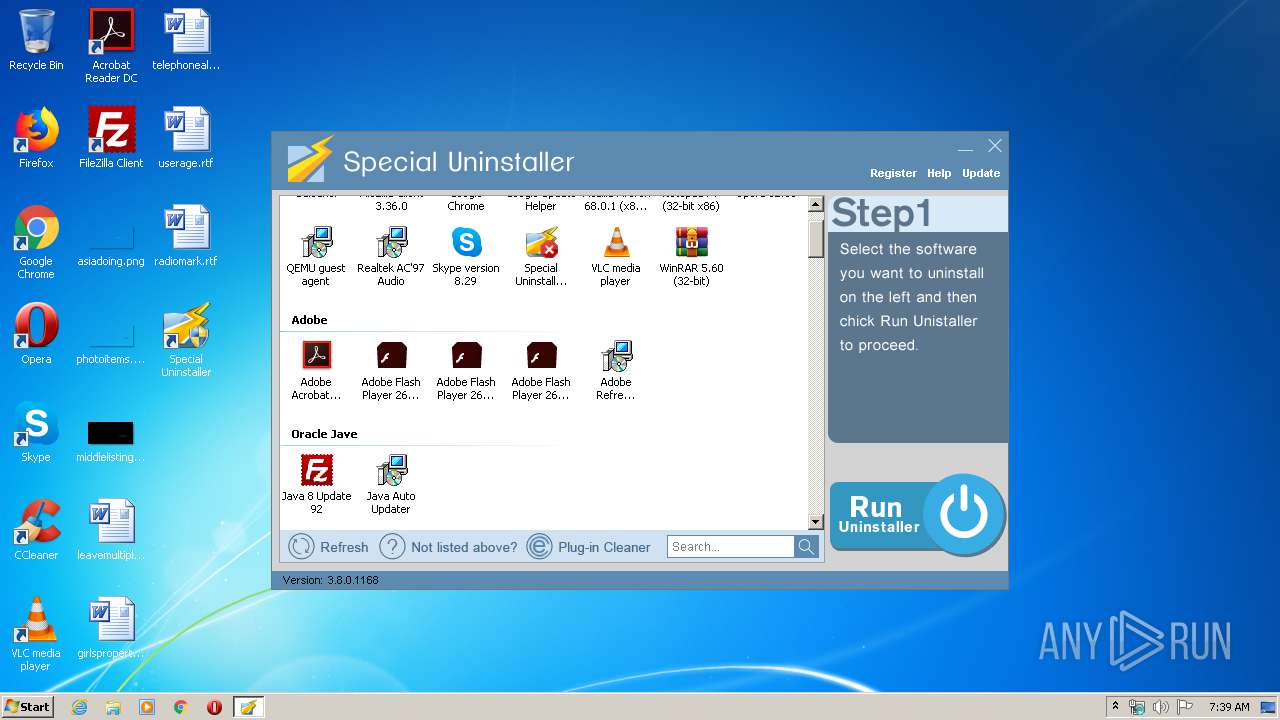Select VLC media player in program list
The height and width of the screenshot is (720, 1280).
pos(616,256)
